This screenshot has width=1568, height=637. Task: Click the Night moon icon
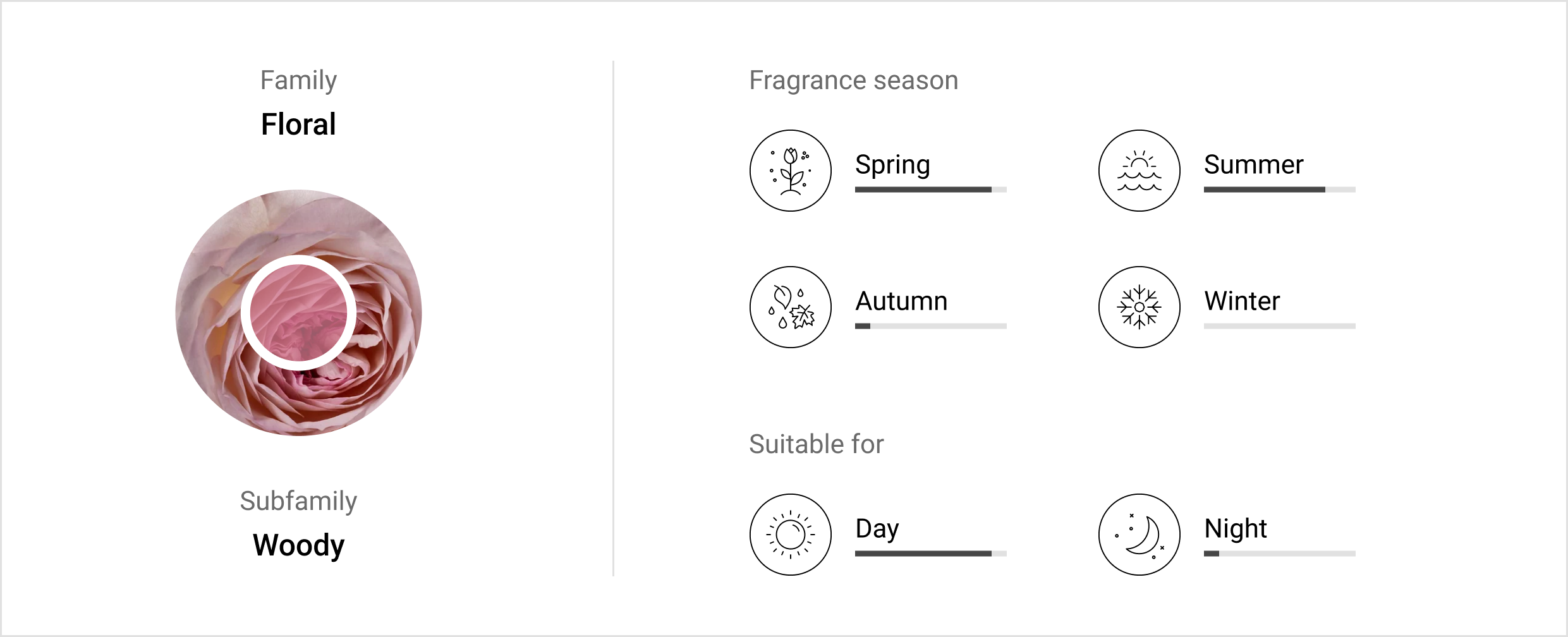pyautogui.click(x=1139, y=535)
